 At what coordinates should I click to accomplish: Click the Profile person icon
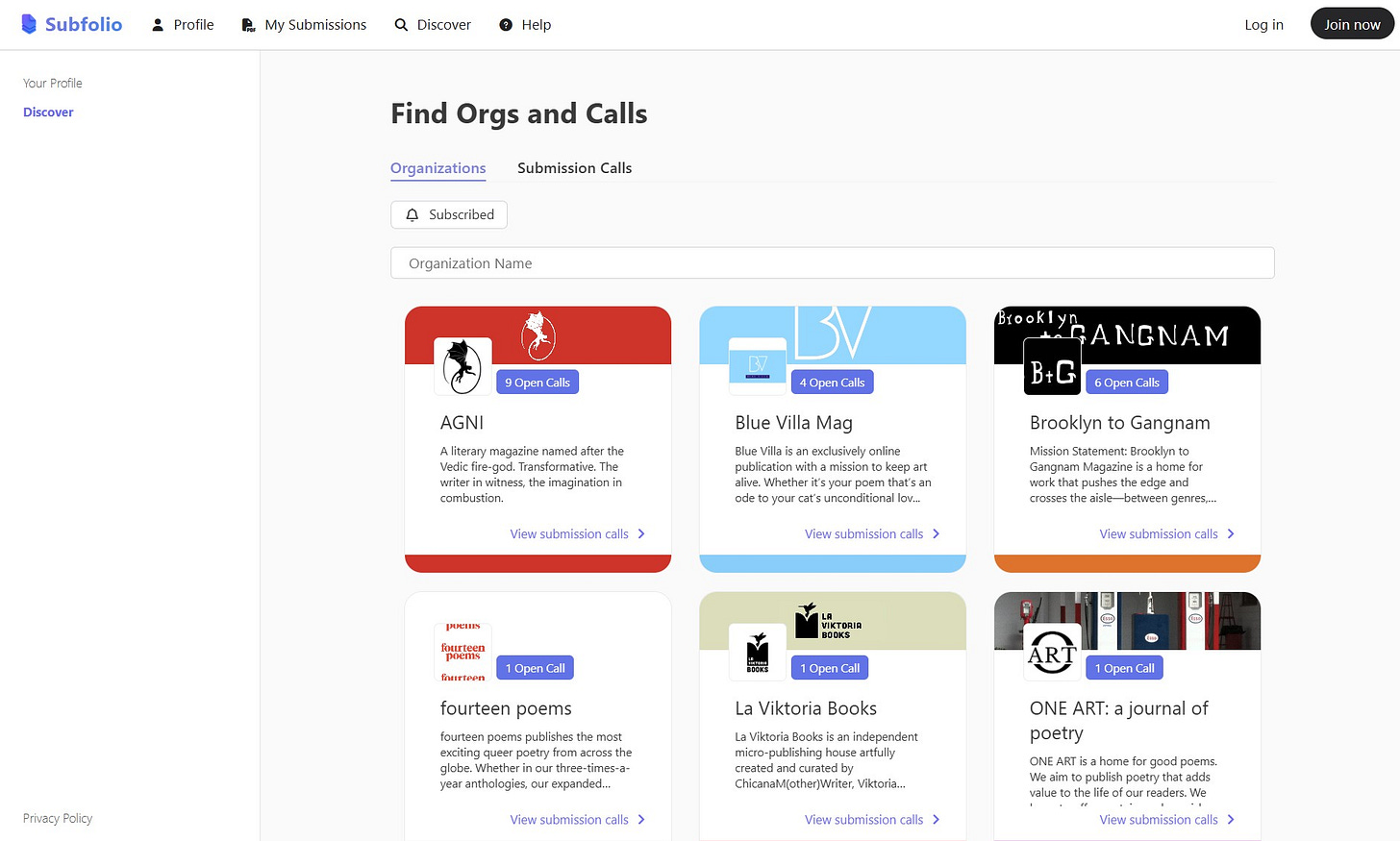(158, 25)
